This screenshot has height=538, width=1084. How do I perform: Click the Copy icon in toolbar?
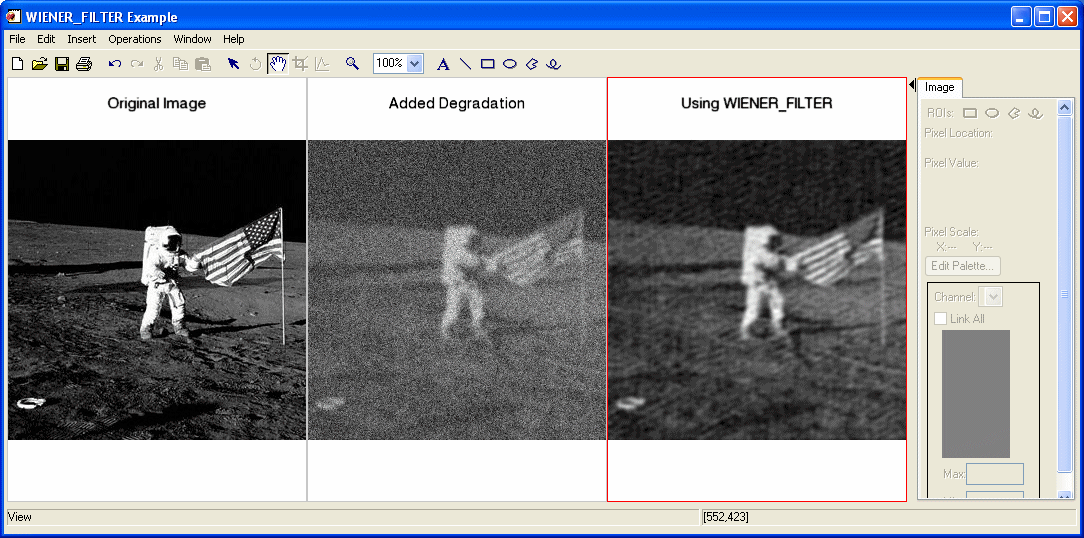pos(180,64)
